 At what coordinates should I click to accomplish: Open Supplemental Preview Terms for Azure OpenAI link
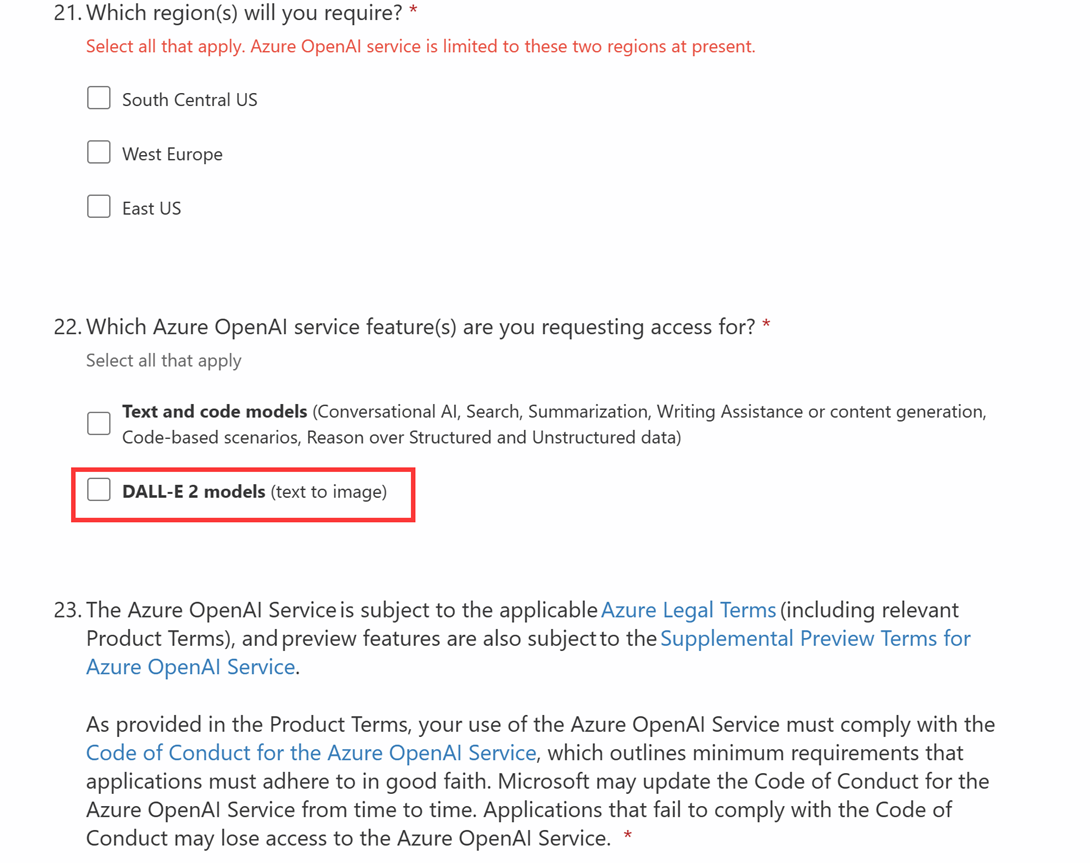(528, 652)
